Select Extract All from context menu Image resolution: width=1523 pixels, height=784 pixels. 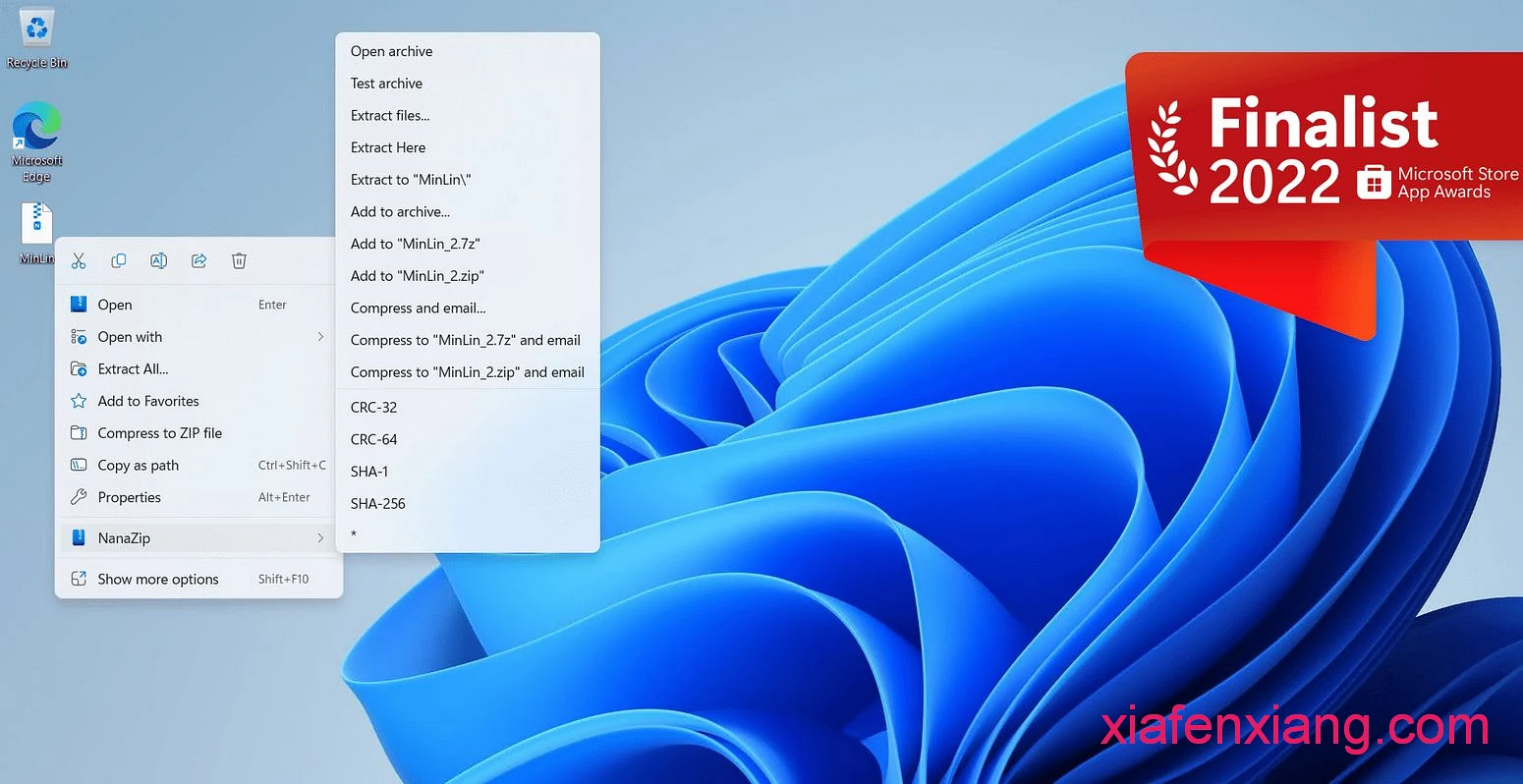click(x=133, y=369)
